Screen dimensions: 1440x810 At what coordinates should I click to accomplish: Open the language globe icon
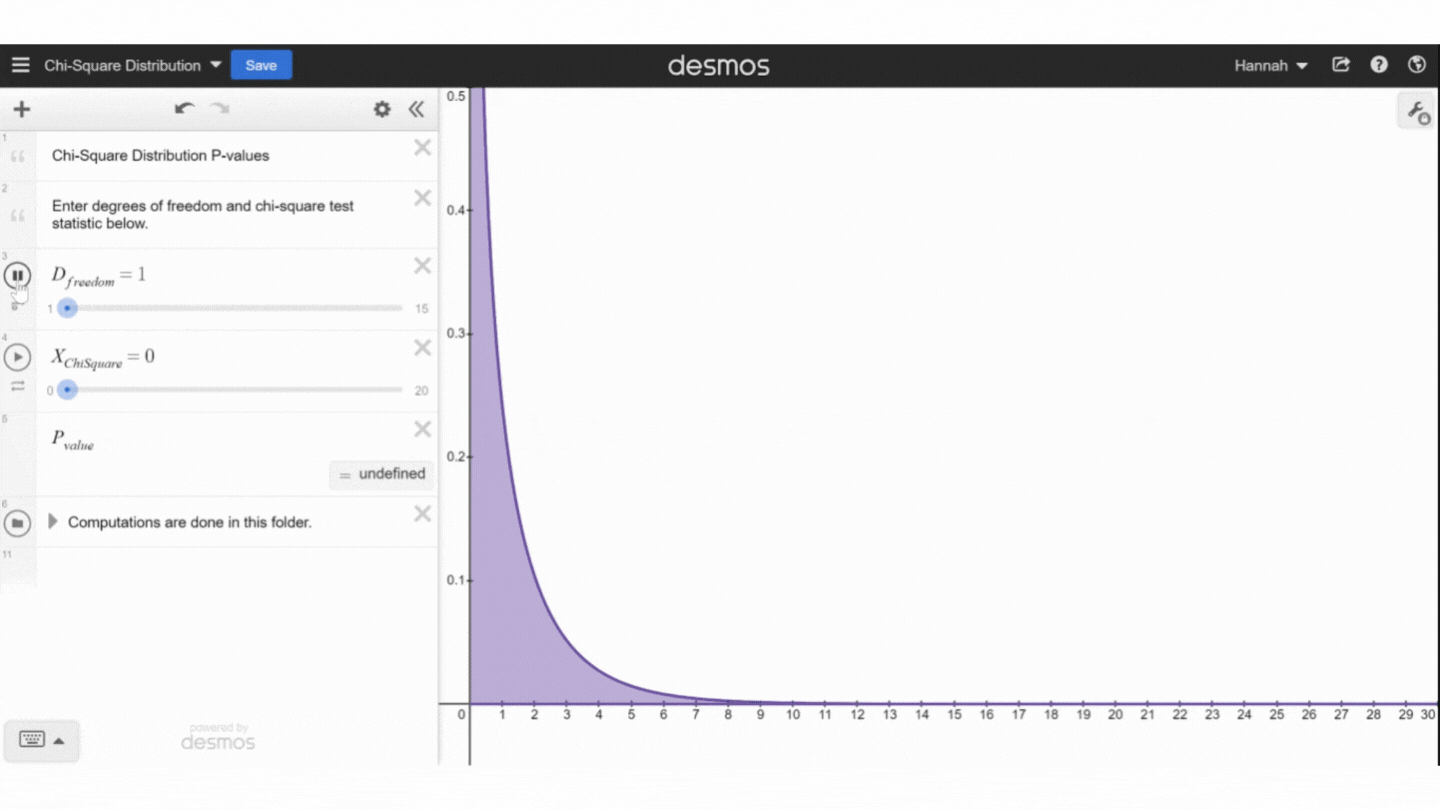click(1416, 65)
